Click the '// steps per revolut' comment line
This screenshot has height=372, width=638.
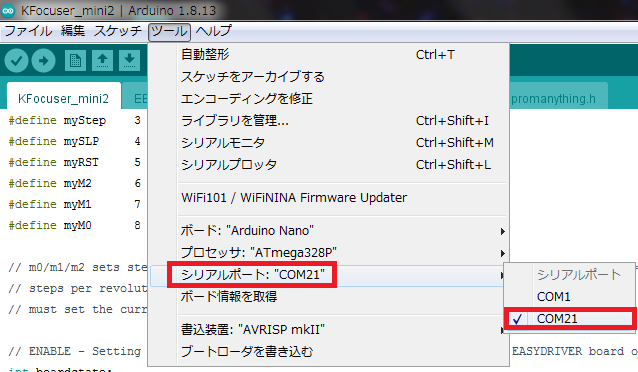tap(78, 289)
